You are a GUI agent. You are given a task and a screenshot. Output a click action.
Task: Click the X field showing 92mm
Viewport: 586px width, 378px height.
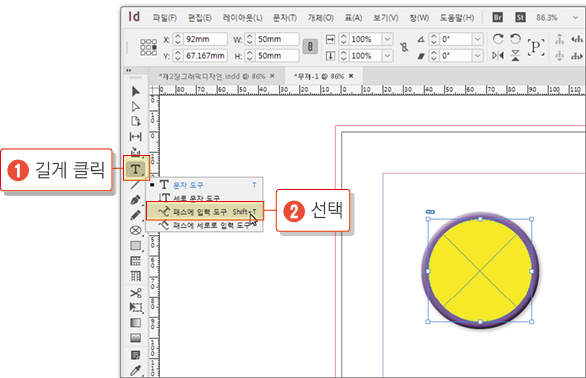[x=205, y=39]
